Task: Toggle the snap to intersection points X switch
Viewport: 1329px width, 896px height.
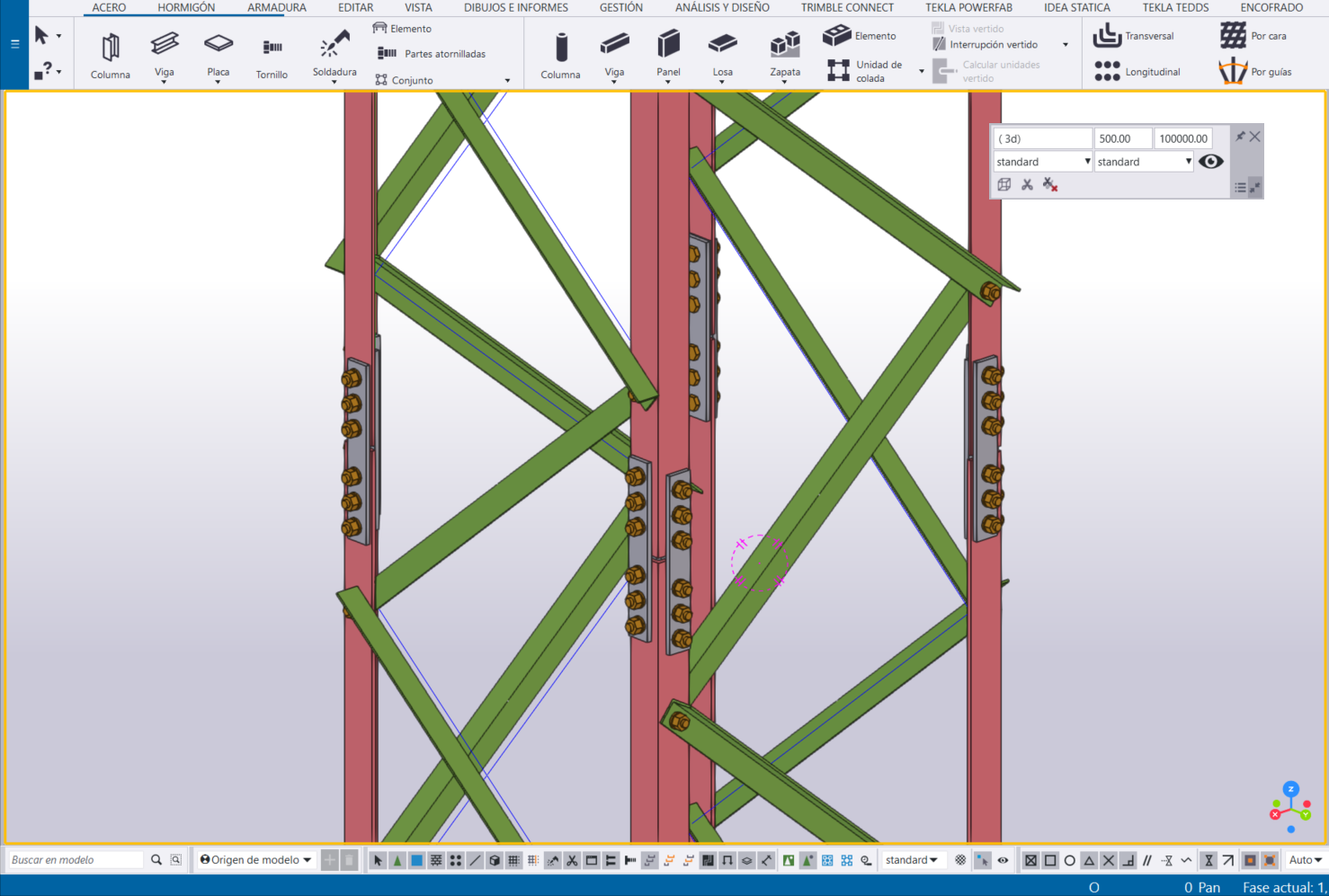Action: 1109,860
